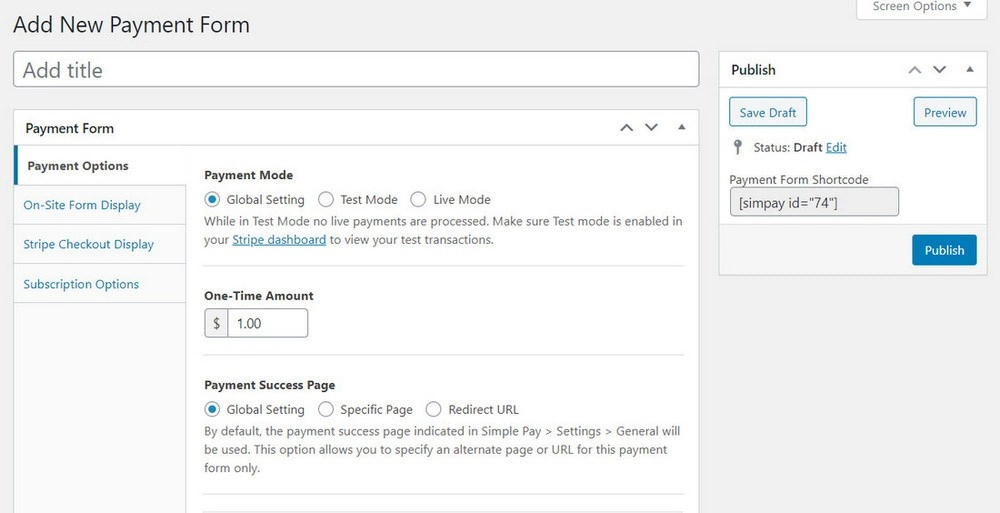Viewport: 1000px width, 513px height.
Task: Choose Redirect URL for success page
Action: pyautogui.click(x=433, y=409)
